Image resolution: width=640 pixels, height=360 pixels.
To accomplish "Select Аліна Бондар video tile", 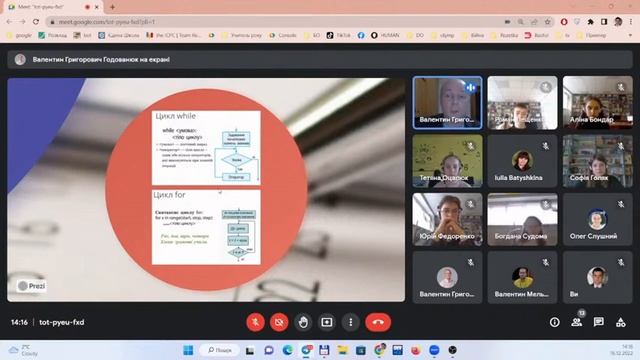I will coord(598,102).
